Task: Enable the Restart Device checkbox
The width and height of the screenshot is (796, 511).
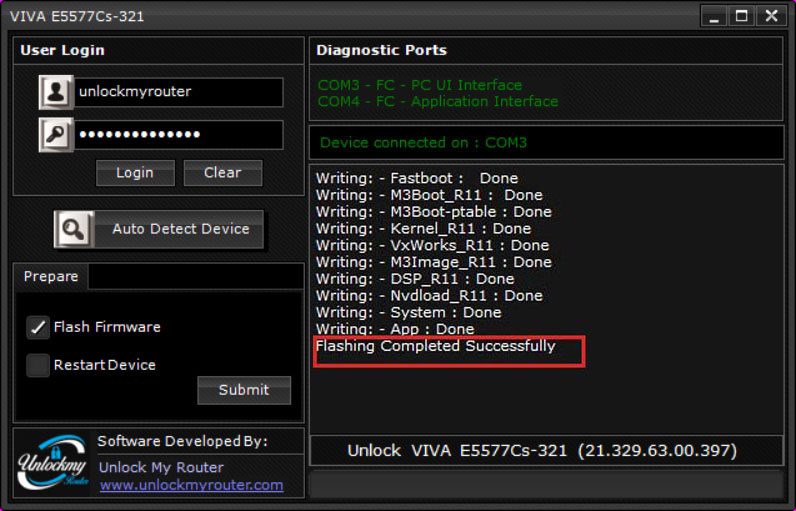Action: point(38,365)
